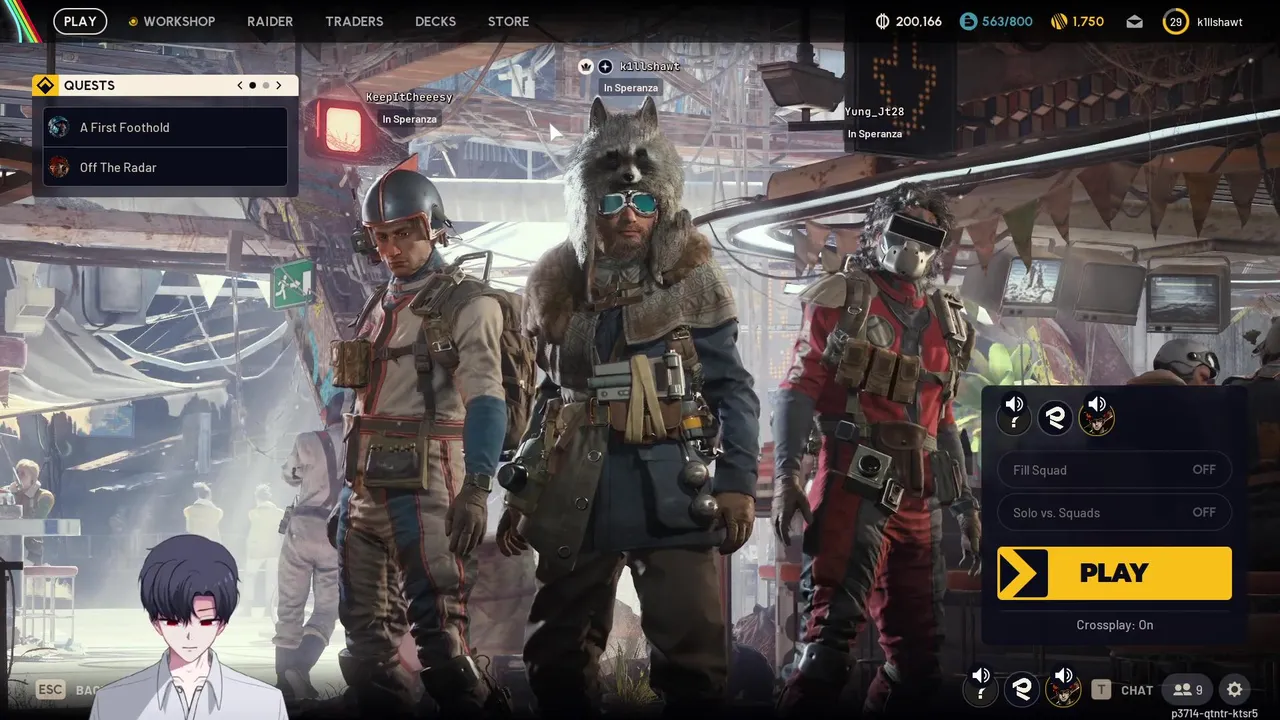Open the Off The Radar quest

tap(165, 167)
